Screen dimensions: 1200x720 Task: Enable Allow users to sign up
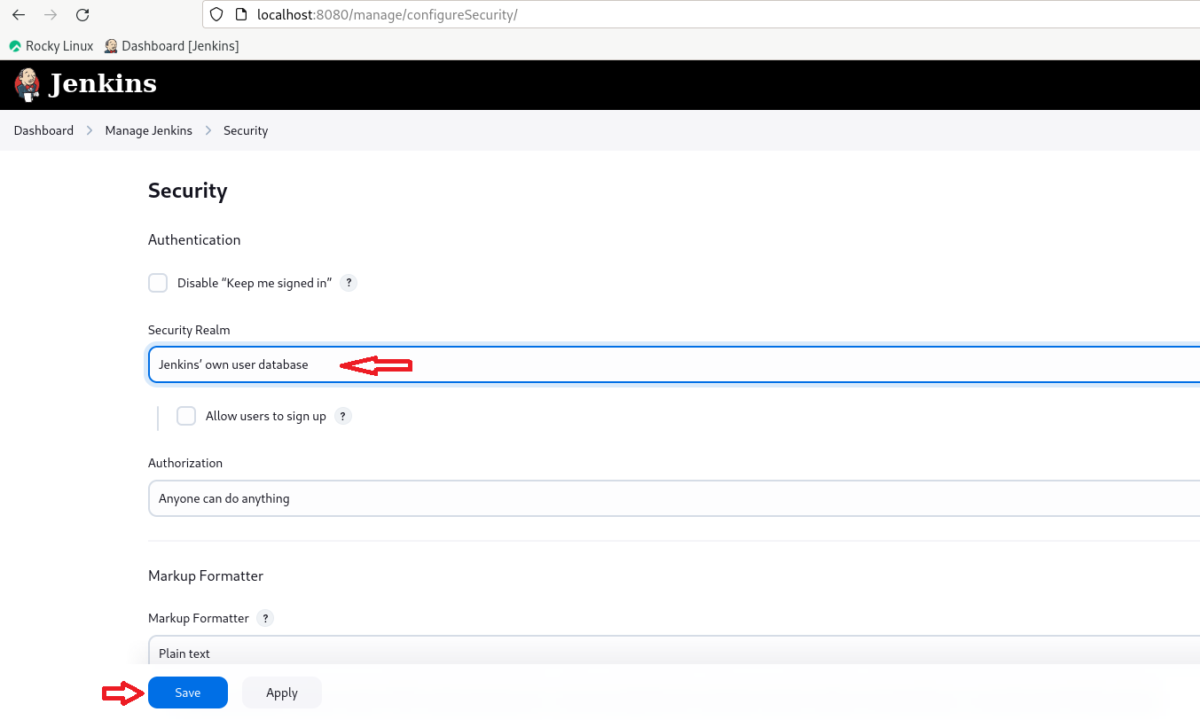(x=186, y=416)
